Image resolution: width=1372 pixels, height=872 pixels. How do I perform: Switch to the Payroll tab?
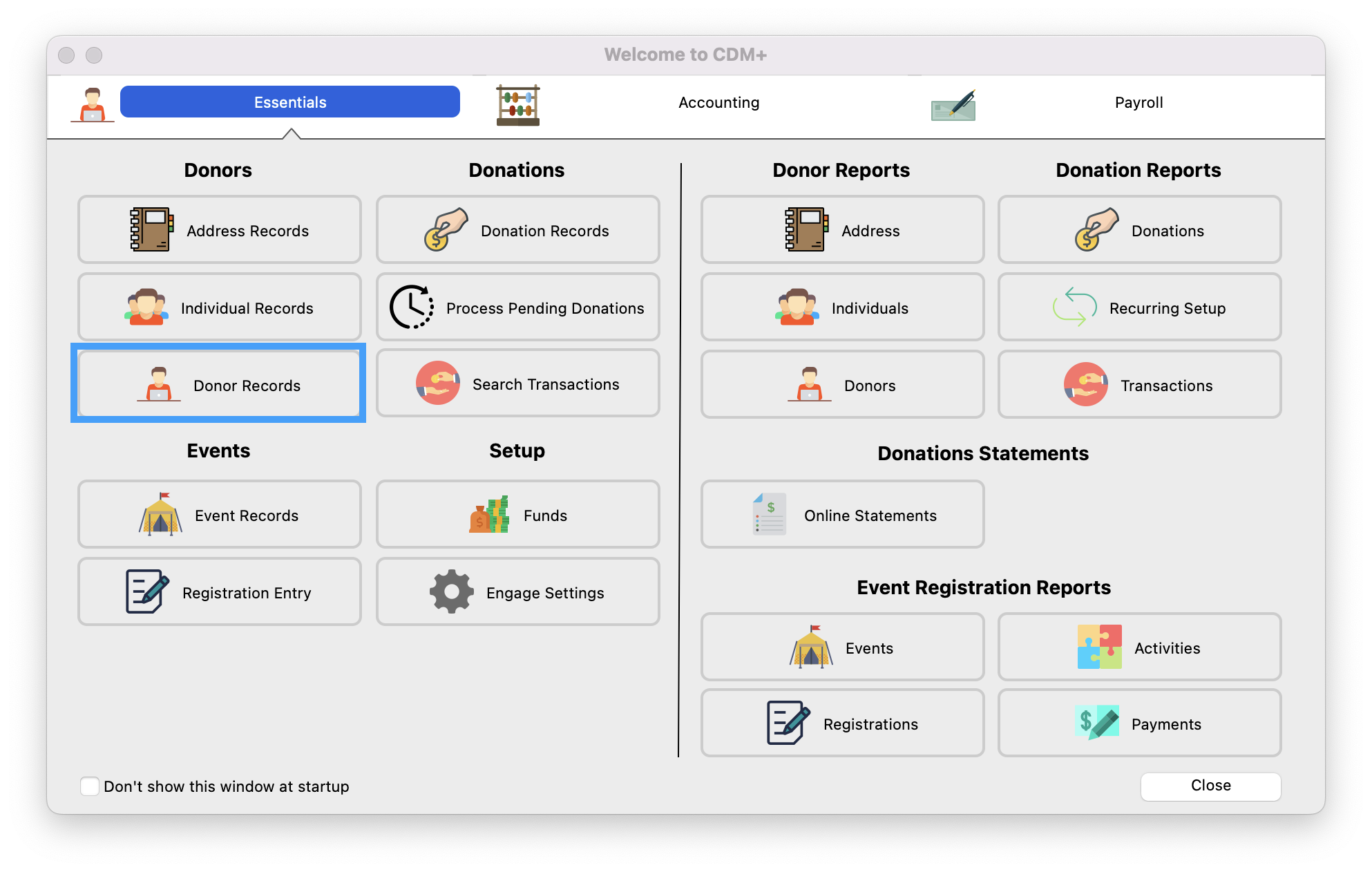1138,103
